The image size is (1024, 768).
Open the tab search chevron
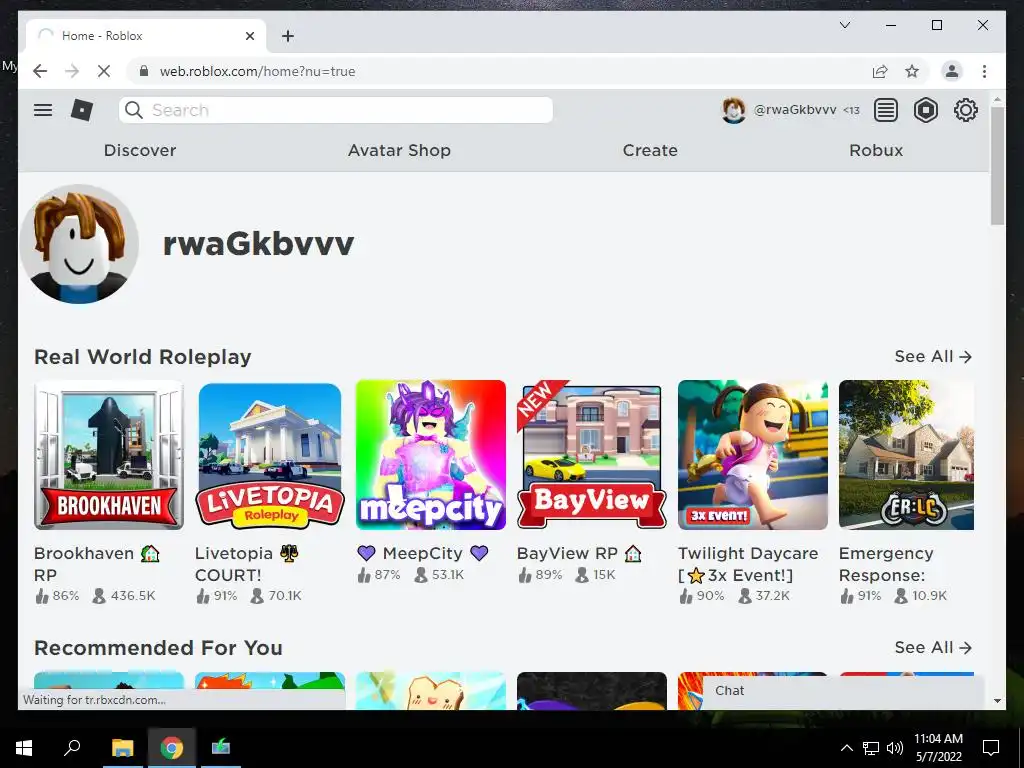tap(844, 25)
